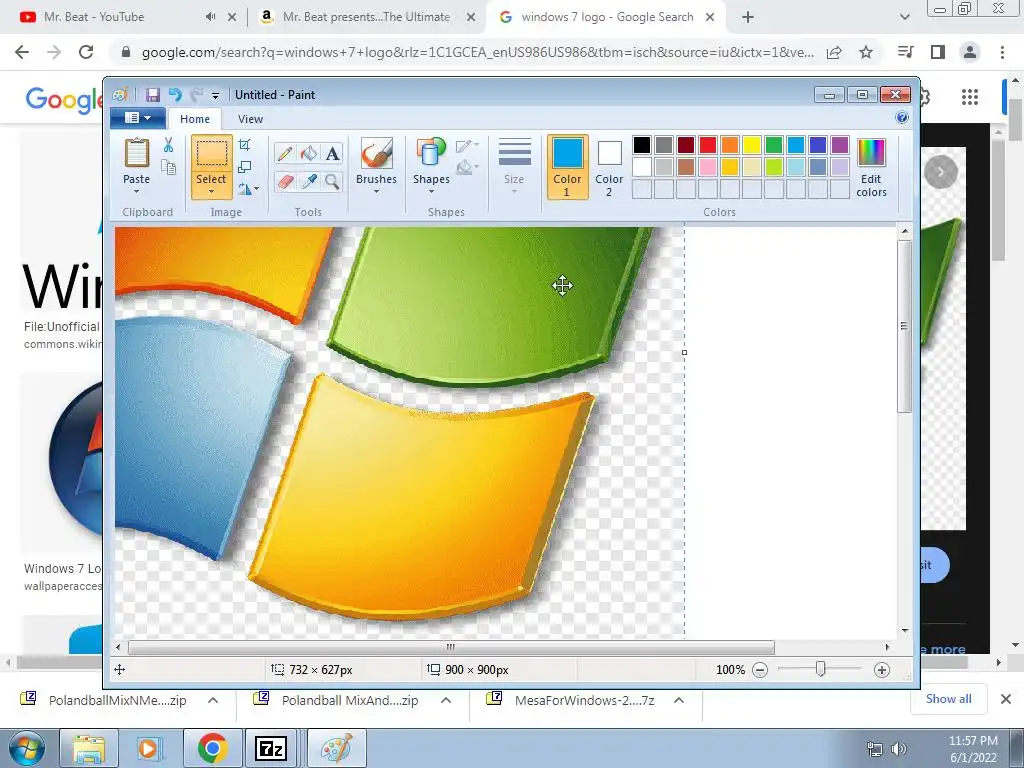Image resolution: width=1024 pixels, height=768 pixels.
Task: Click the zoom slider thumb
Action: click(821, 669)
